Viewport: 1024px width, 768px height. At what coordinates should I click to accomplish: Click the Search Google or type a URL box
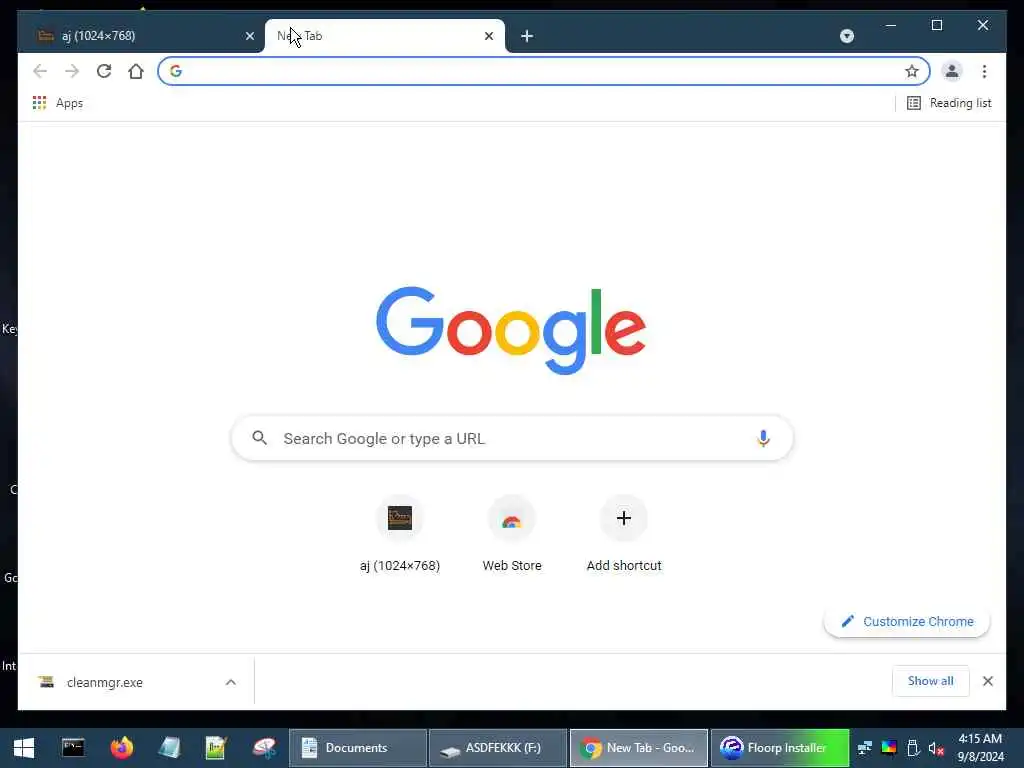pyautogui.click(x=512, y=438)
